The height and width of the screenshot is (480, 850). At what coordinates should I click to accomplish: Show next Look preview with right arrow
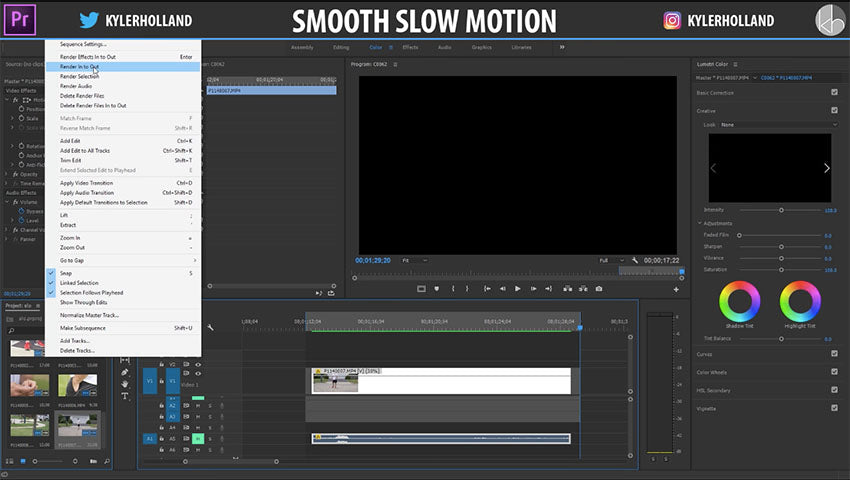[826, 168]
